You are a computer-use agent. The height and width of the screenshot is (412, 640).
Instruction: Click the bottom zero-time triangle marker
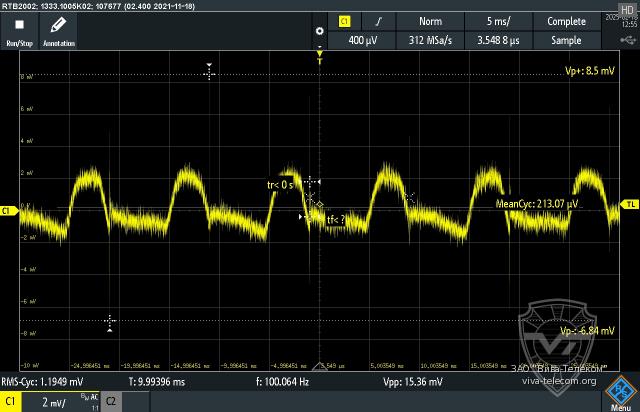(320, 367)
